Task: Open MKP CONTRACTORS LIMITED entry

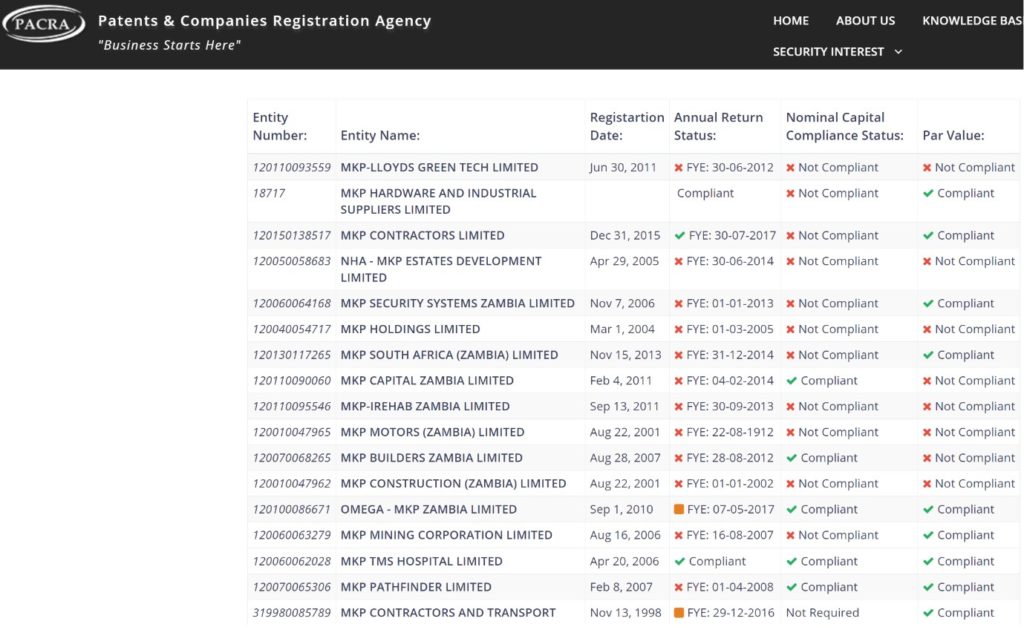Action: point(423,235)
